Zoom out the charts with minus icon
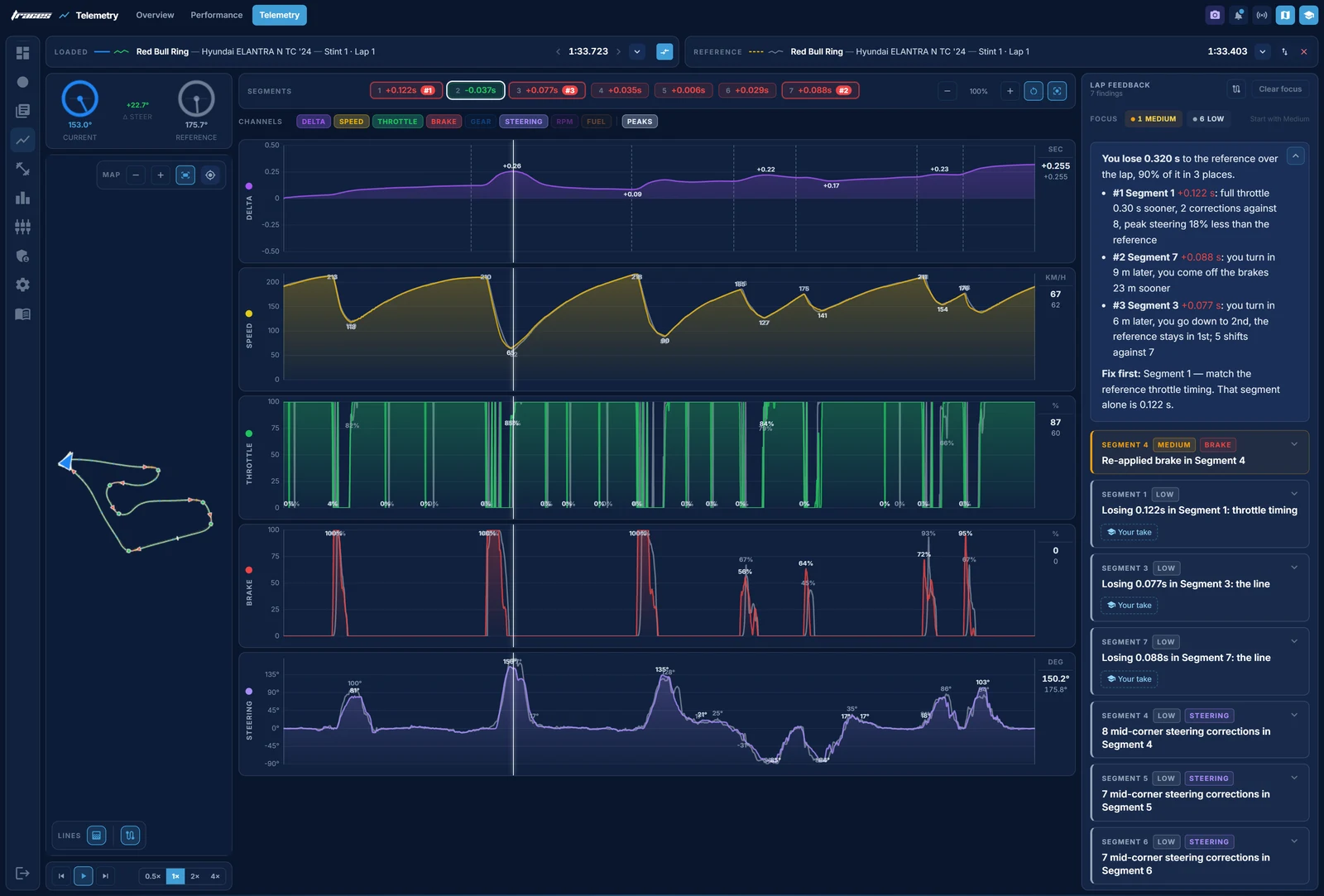The width and height of the screenshot is (1324, 896). click(947, 91)
